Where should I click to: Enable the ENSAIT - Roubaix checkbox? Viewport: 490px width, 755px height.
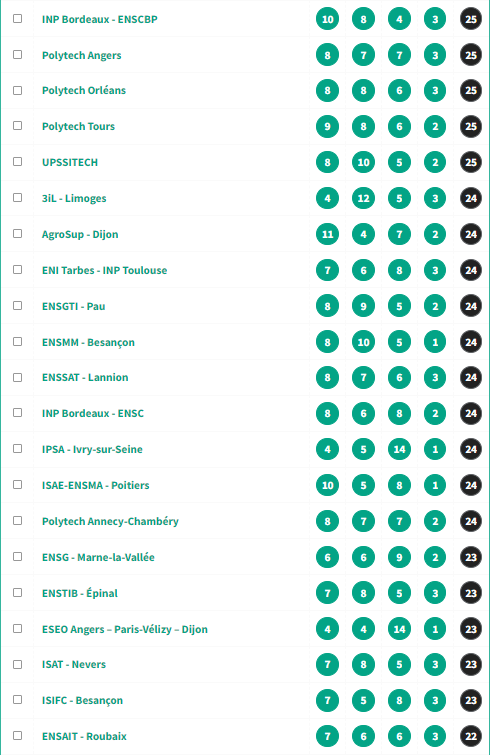17,735
